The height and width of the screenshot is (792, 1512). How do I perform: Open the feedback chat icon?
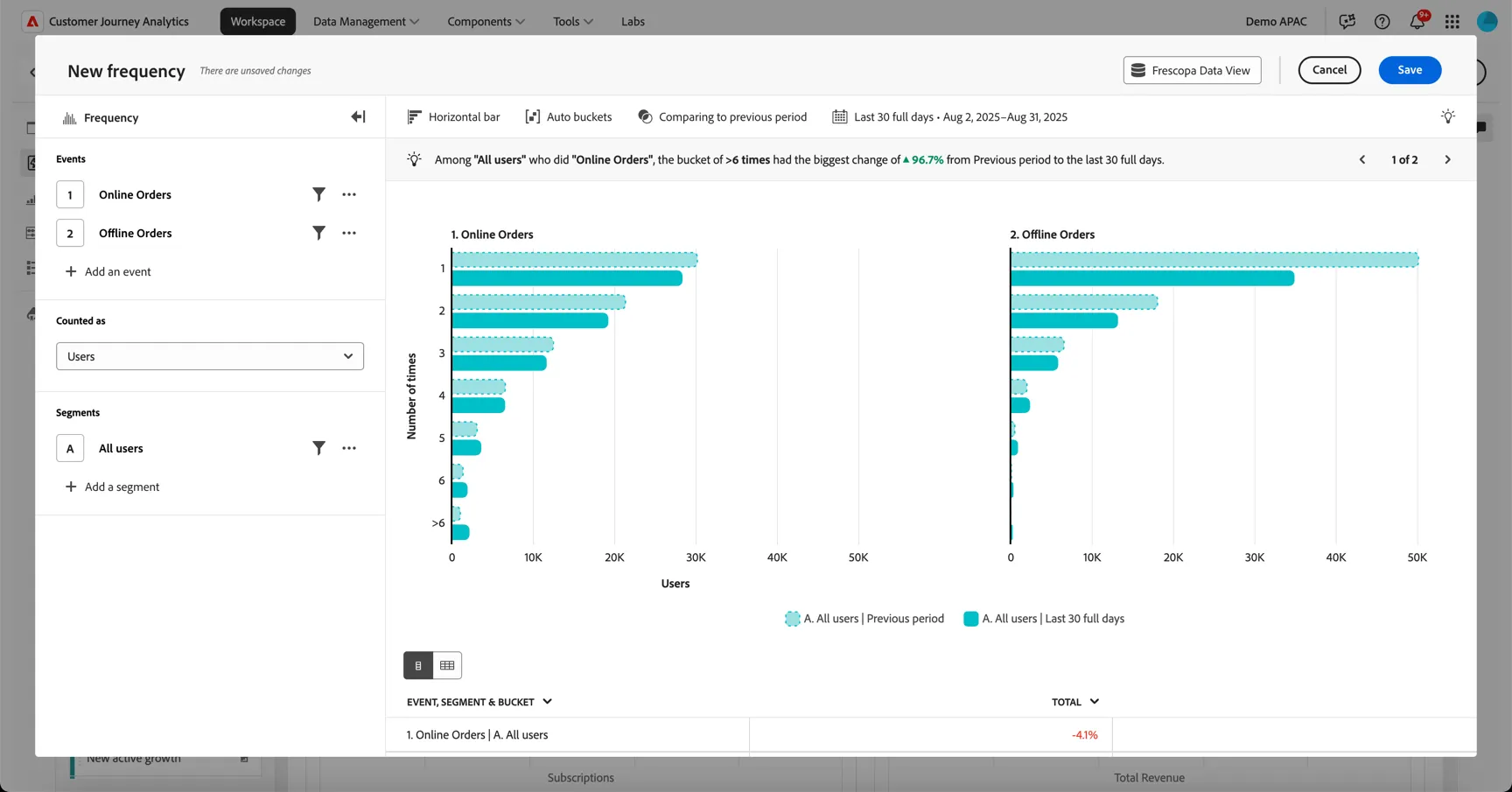click(1347, 21)
